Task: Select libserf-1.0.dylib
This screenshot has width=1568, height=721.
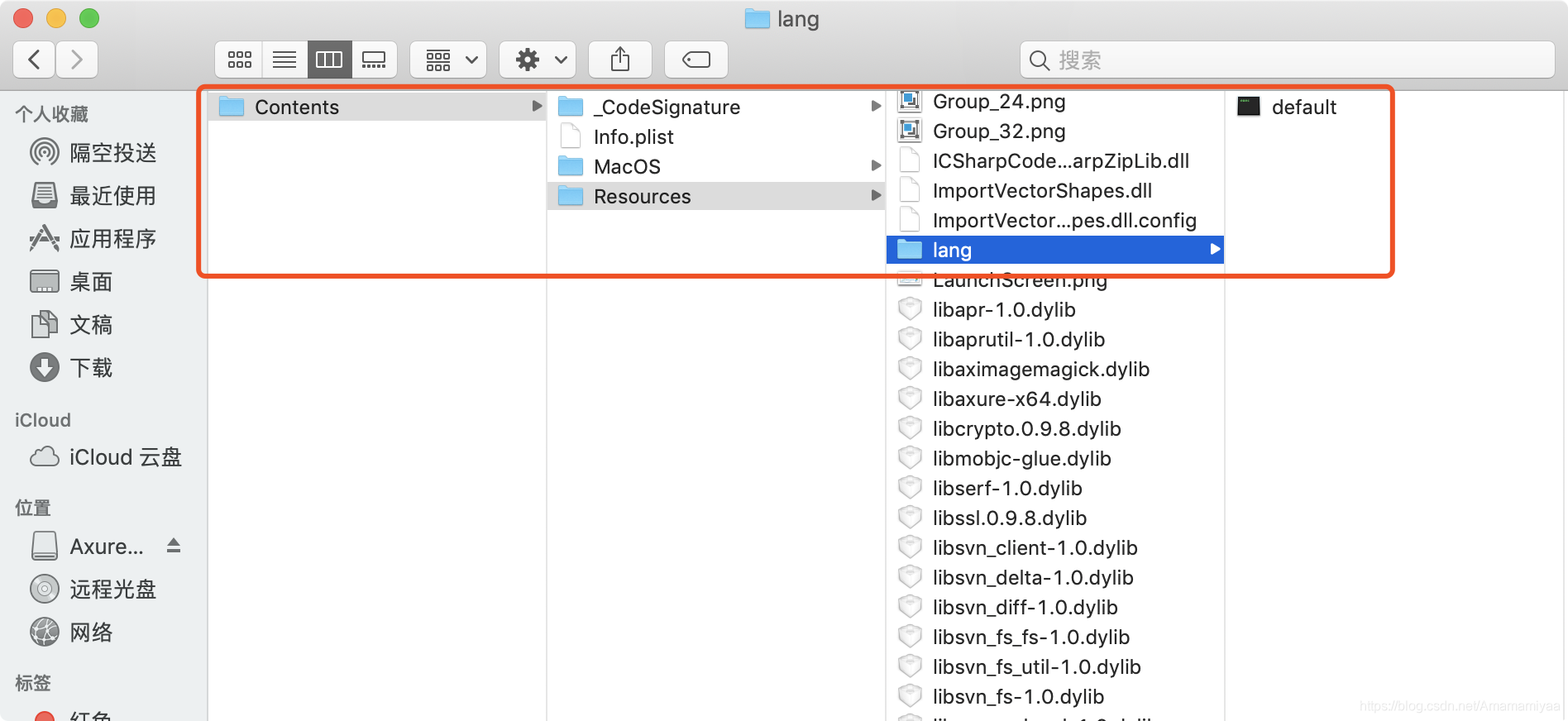Action: (1054, 489)
